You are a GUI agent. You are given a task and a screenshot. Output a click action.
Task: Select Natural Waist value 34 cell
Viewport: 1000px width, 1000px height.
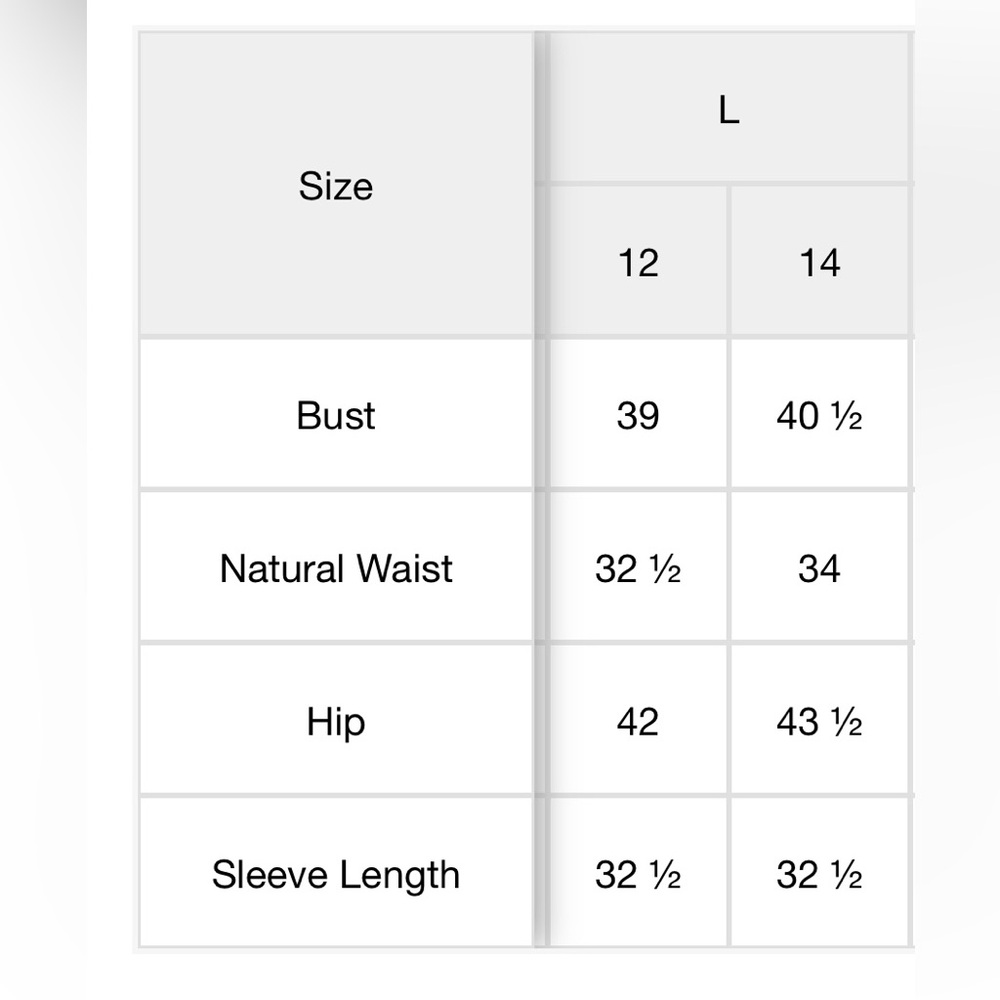820,568
